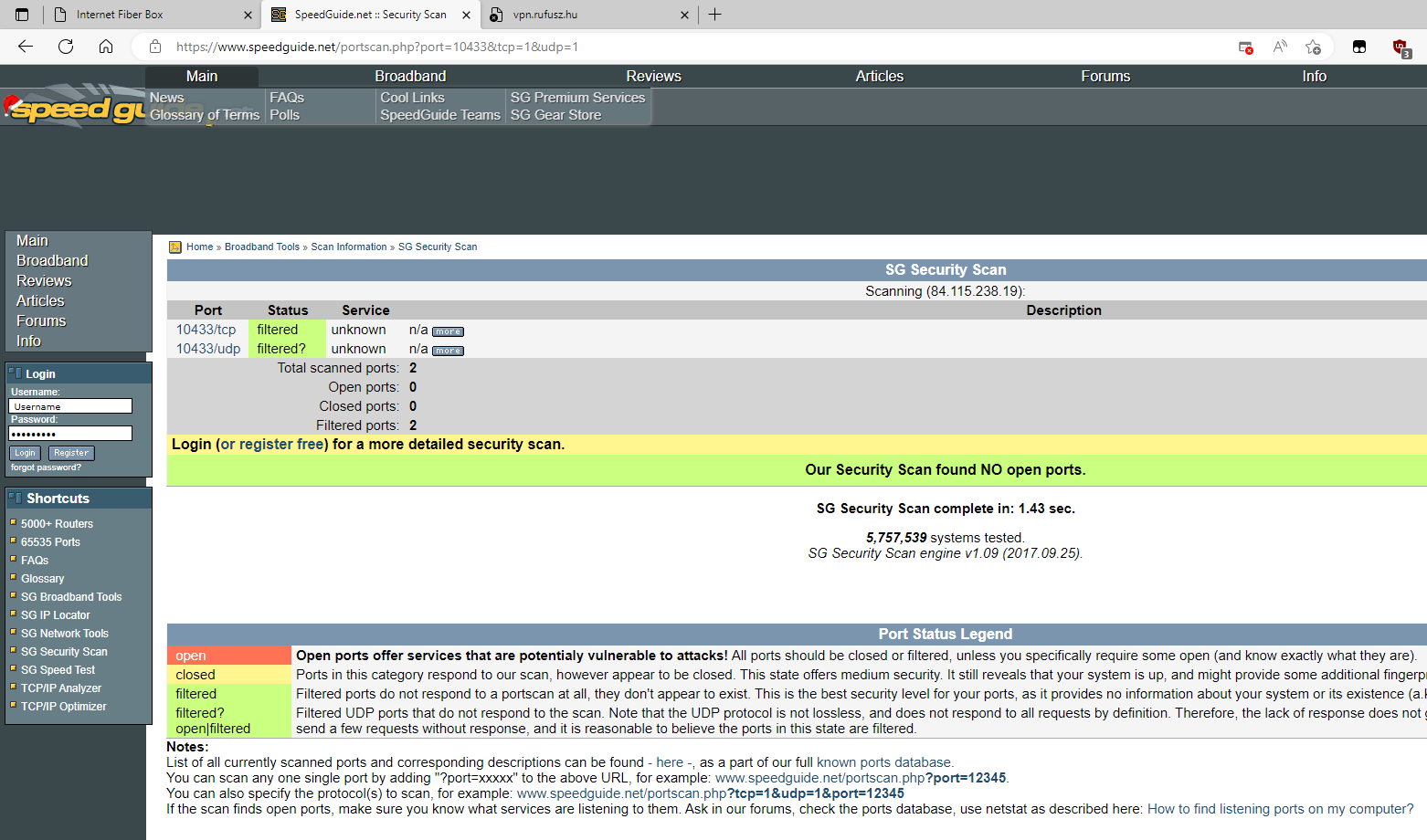The image size is (1427, 840).
Task: Open the browser home page icon
Action: [106, 47]
